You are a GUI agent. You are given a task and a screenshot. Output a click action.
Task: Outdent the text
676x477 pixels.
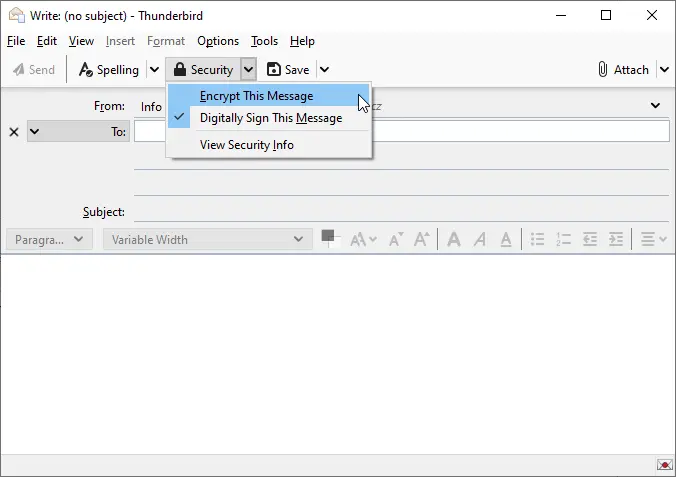[590, 239]
